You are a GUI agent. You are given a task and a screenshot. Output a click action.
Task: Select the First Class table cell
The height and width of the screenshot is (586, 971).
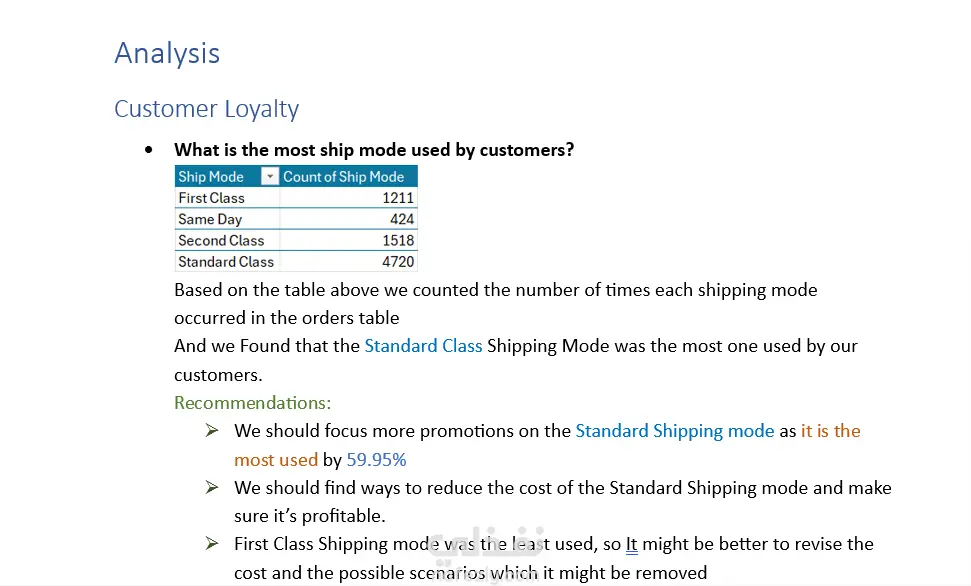[211, 198]
